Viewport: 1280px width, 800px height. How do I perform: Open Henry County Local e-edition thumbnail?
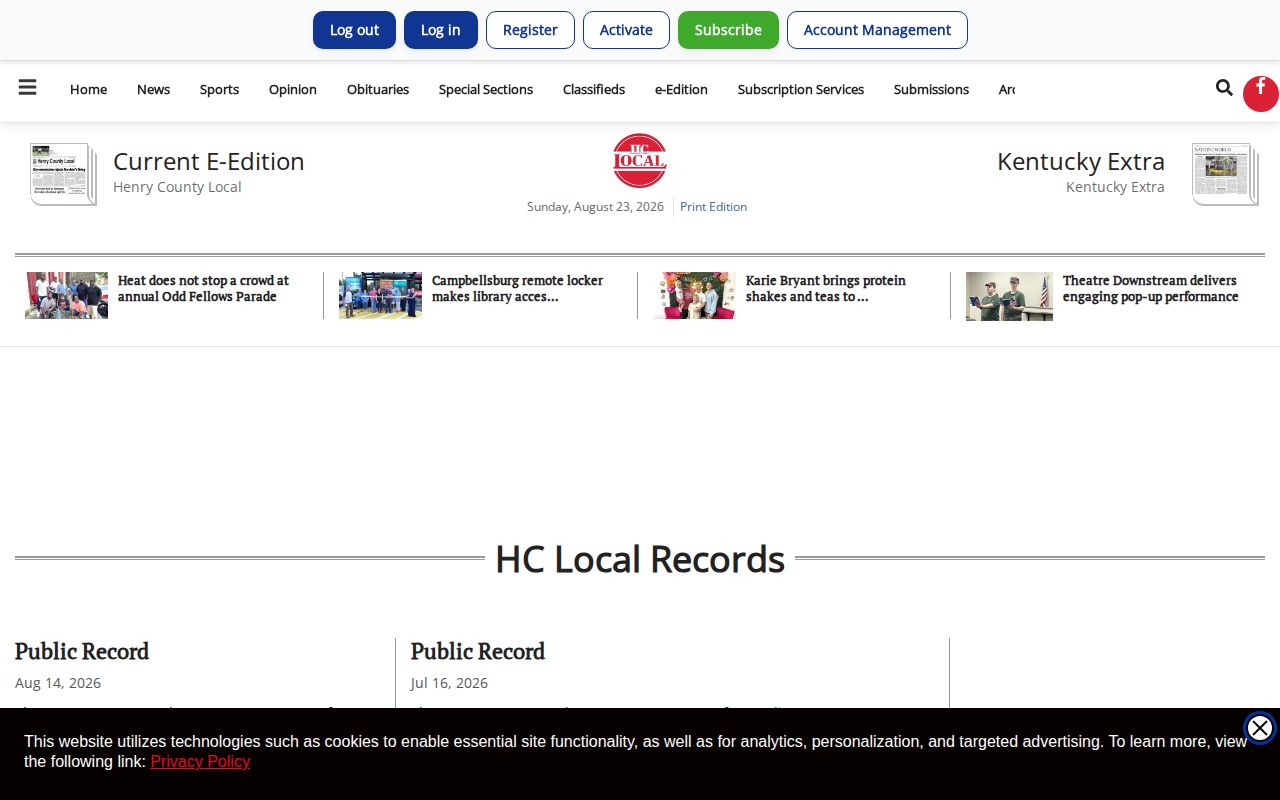click(x=63, y=174)
